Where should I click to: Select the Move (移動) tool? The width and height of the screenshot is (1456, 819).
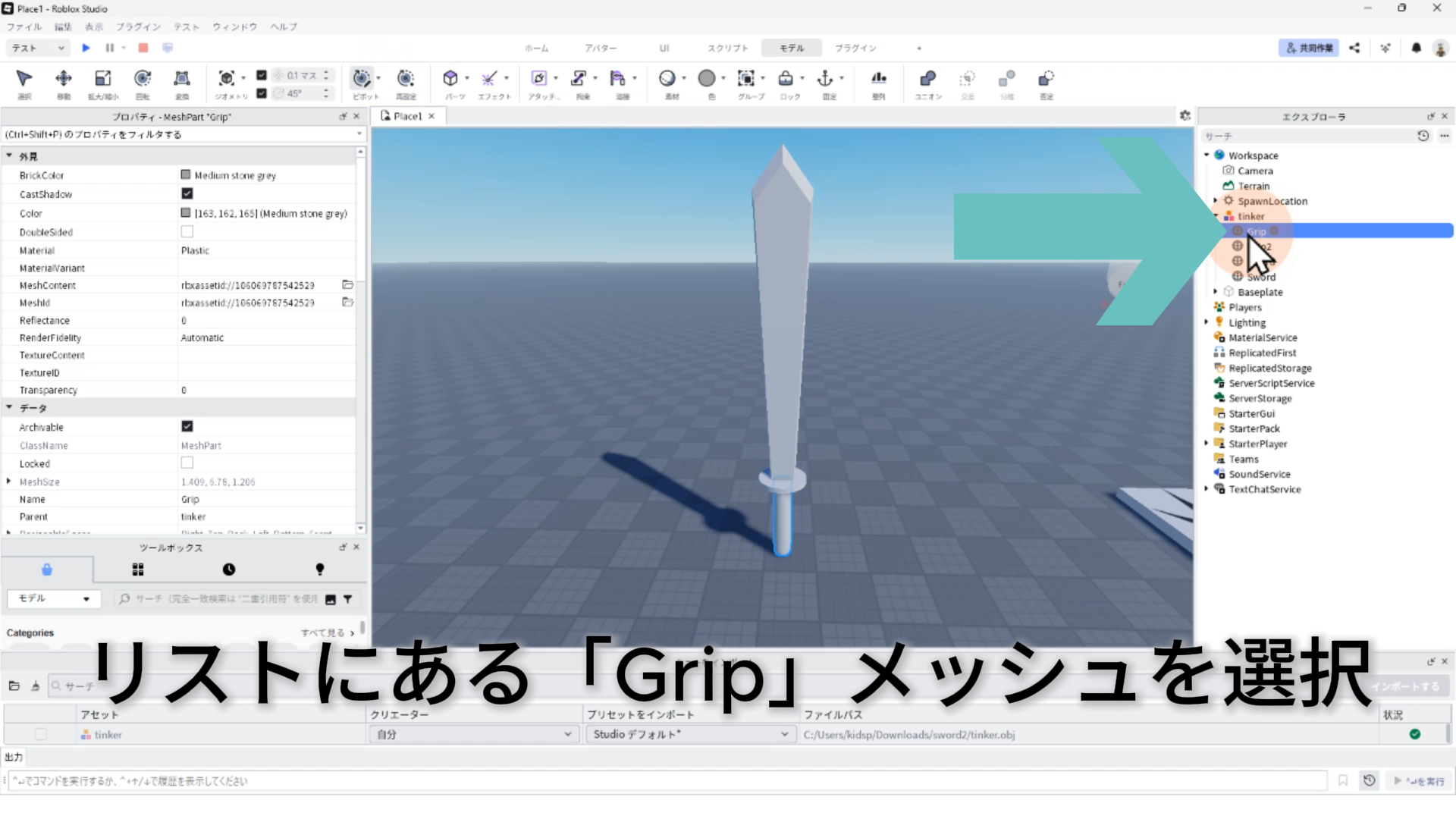[x=64, y=79]
